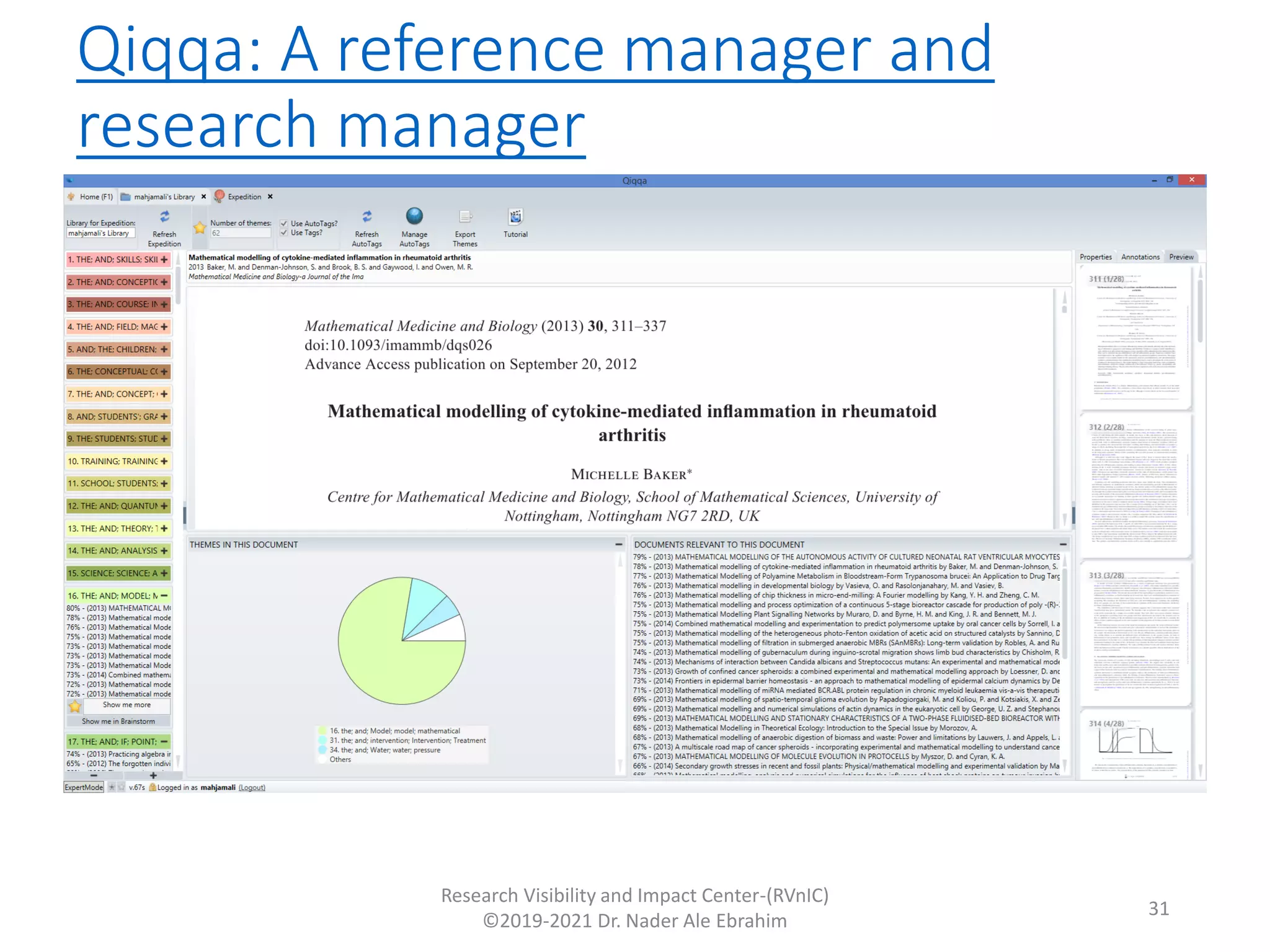
Task: Click document viewer vertical scrollbar
Action: pos(1064,408)
